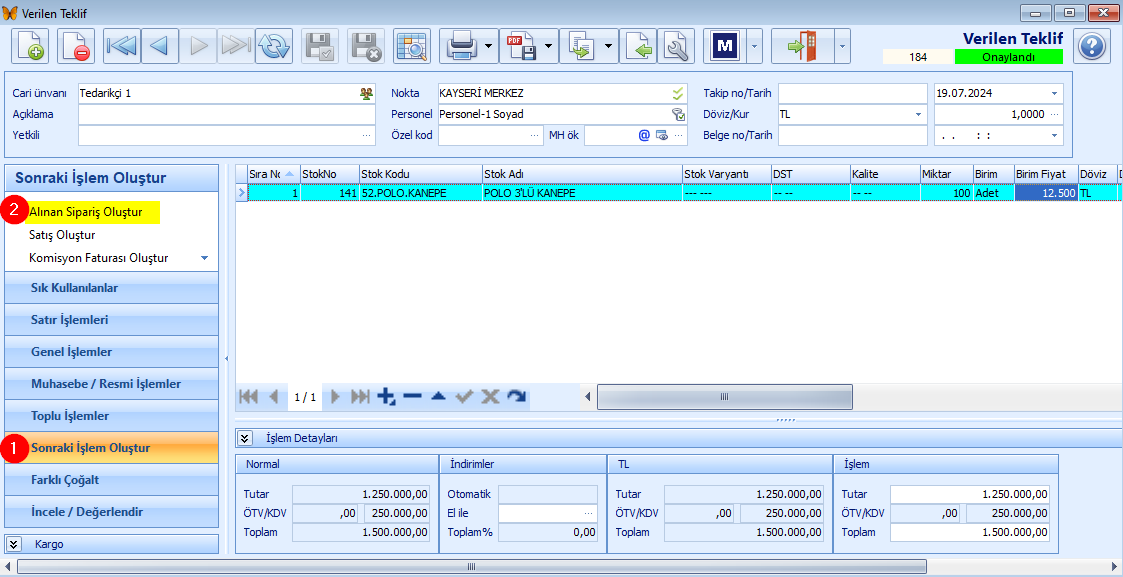Select Alınan Sipariş Oluştur option
This screenshot has height=577, width=1123.
pos(85,212)
